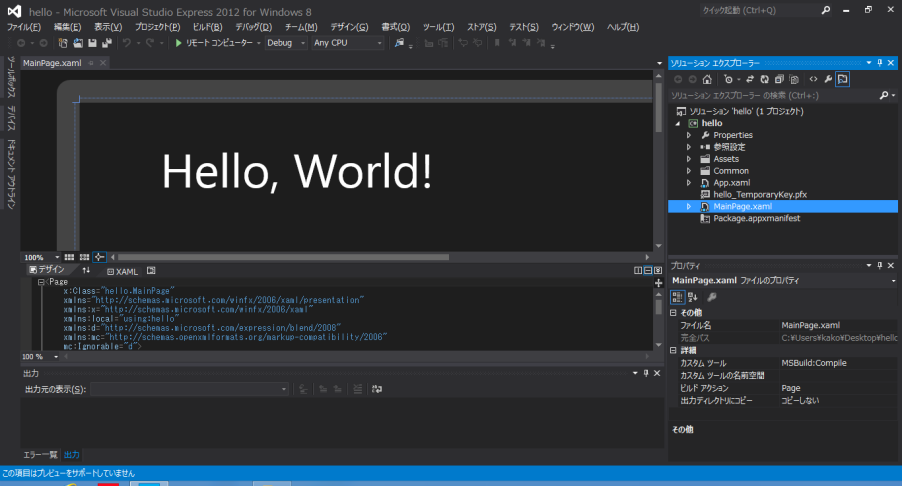Screen dimensions: 902x486
Task: Swap designer and XAML panes with the arrows icon
Action: point(86,271)
